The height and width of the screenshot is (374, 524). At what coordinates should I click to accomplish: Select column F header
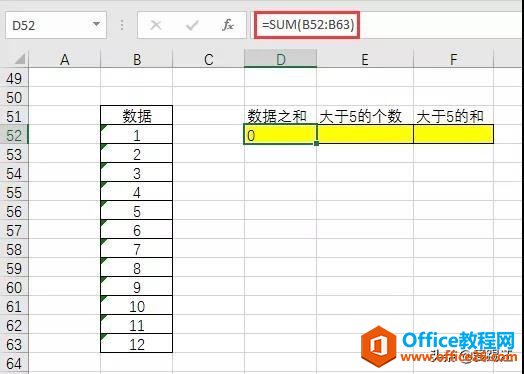click(453, 59)
